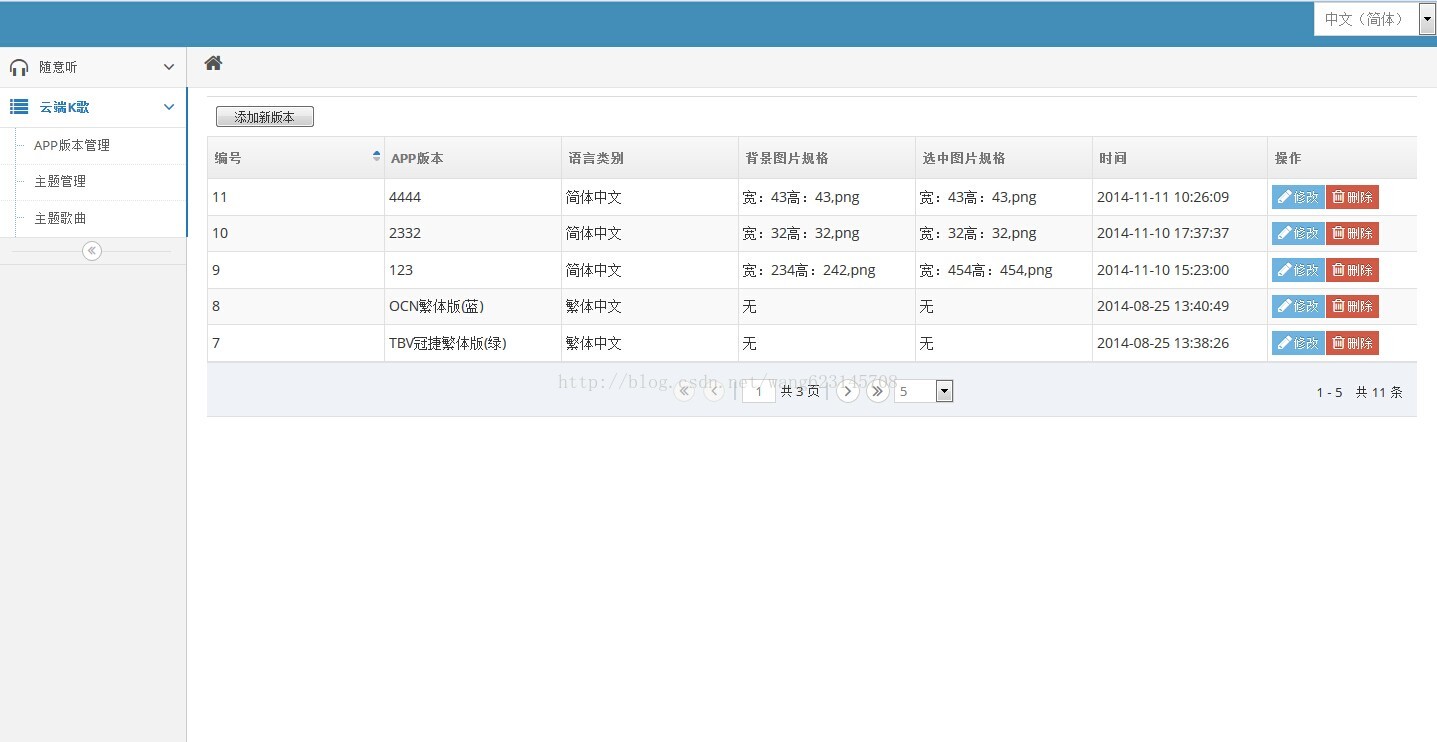Click the 选中图片规格 column header

click(x=1004, y=158)
